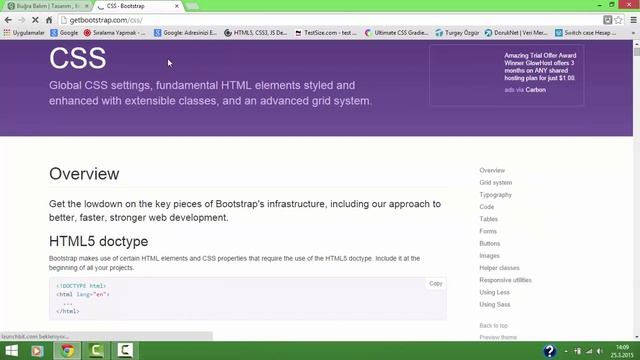Open the TestSize.com bookmark
640x360 pixels.
pyautogui.click(x=326, y=33)
